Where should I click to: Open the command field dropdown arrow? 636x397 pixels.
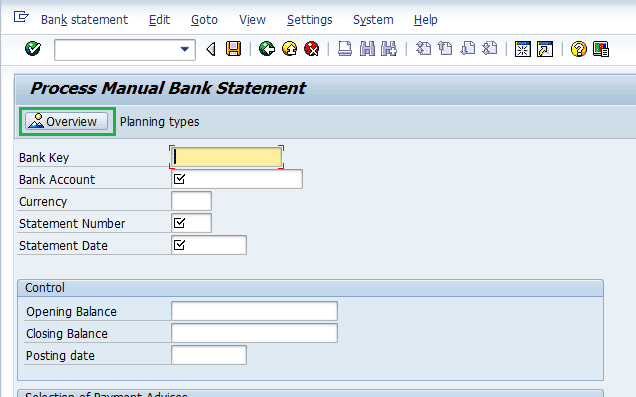click(185, 49)
